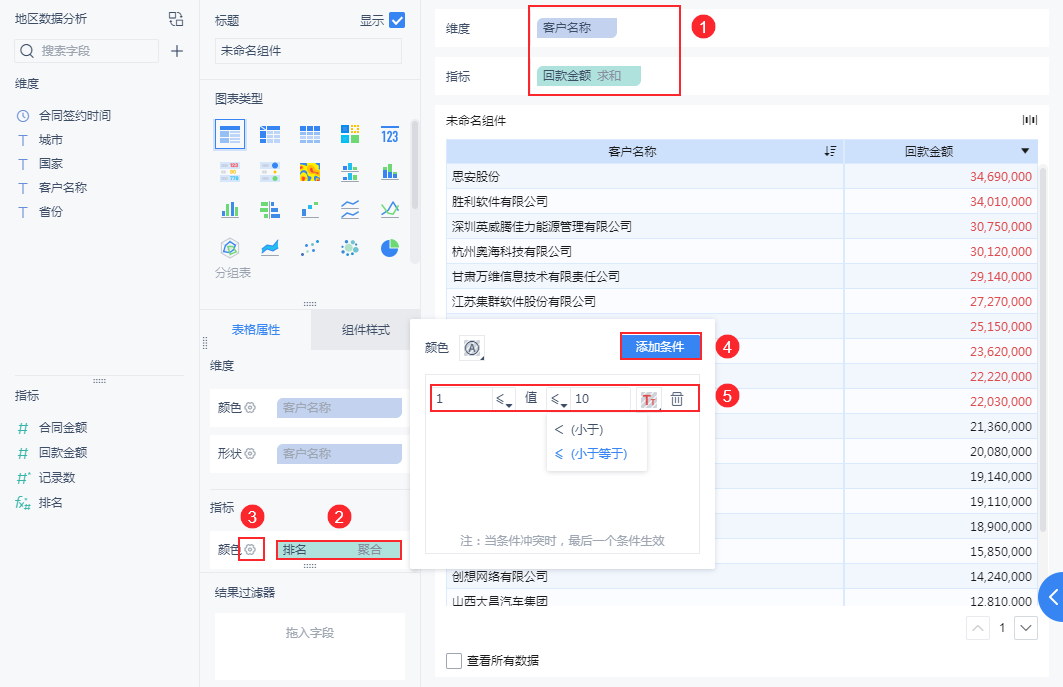Open the left comparison operator dropdown
Viewport: 1063px width, 687px height.
click(504, 399)
